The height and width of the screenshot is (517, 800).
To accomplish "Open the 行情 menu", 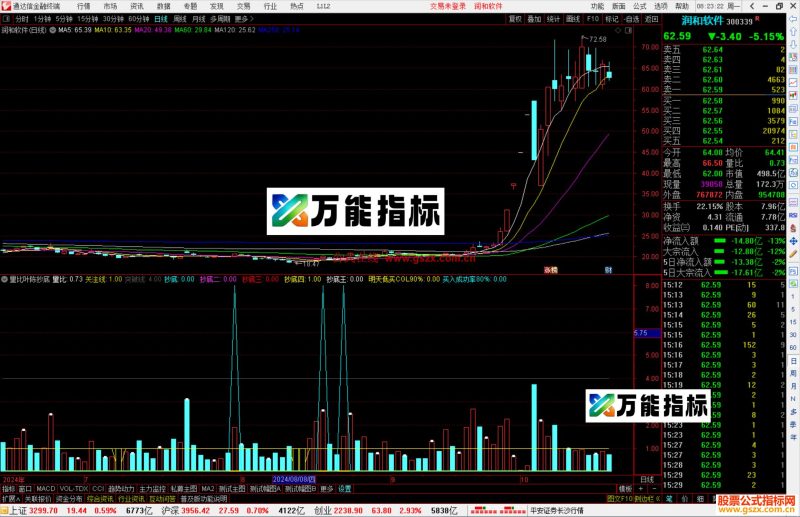I will (84, 6).
